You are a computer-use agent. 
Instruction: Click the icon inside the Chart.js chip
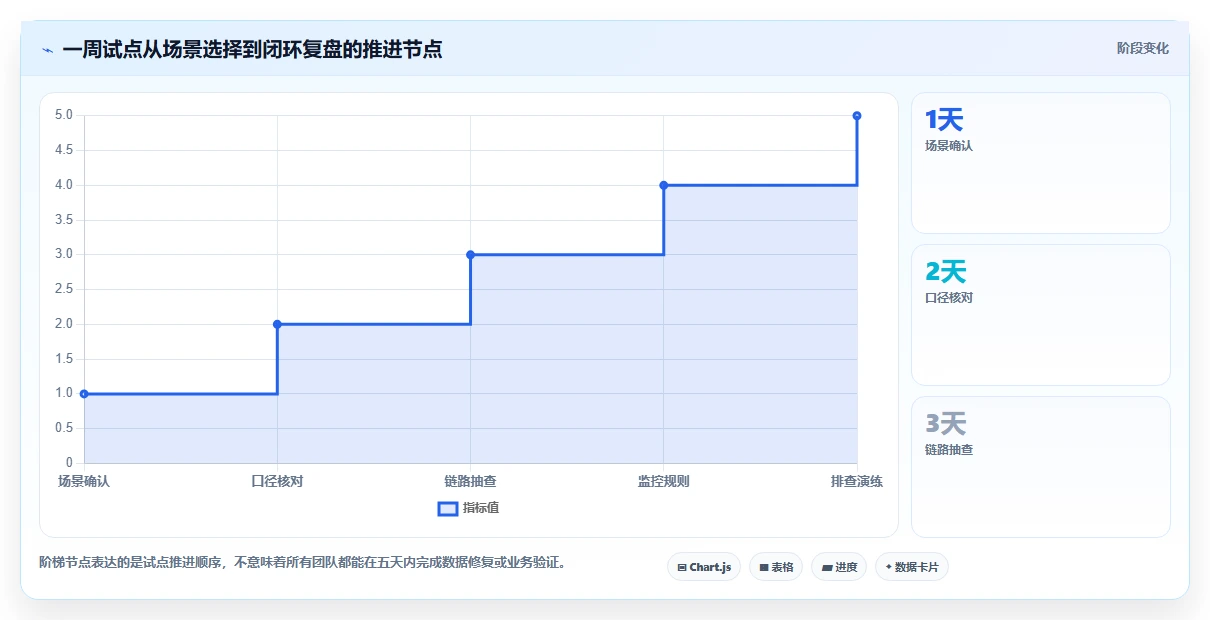[682, 567]
